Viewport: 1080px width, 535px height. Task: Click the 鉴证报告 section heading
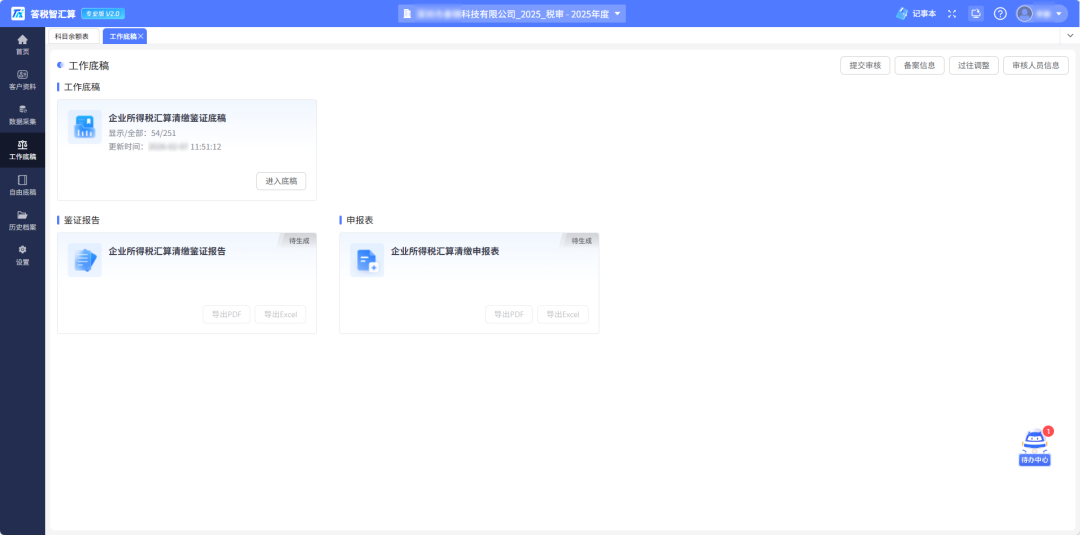tap(82, 220)
